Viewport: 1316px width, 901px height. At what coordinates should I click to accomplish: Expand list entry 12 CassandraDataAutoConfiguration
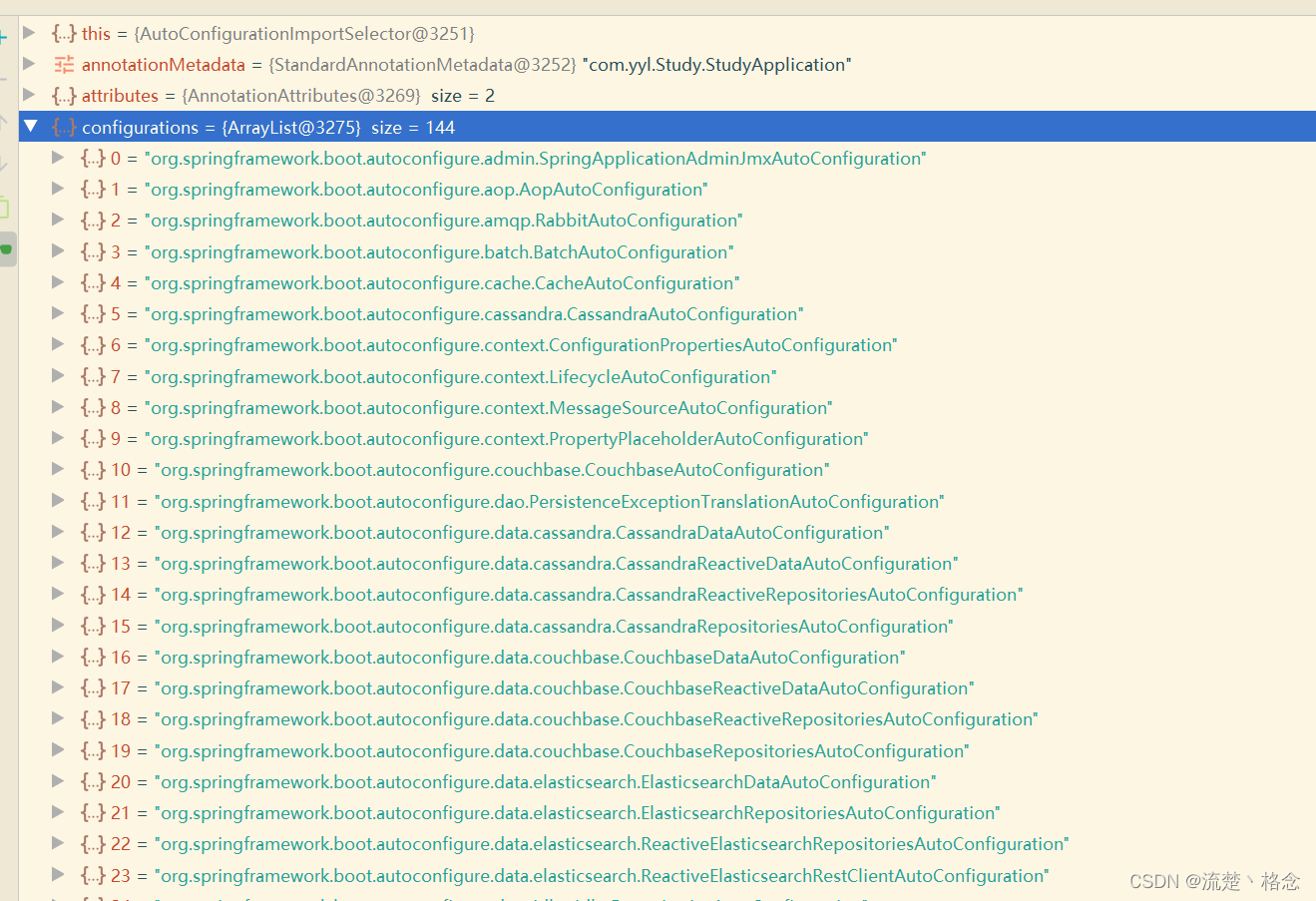[58, 532]
